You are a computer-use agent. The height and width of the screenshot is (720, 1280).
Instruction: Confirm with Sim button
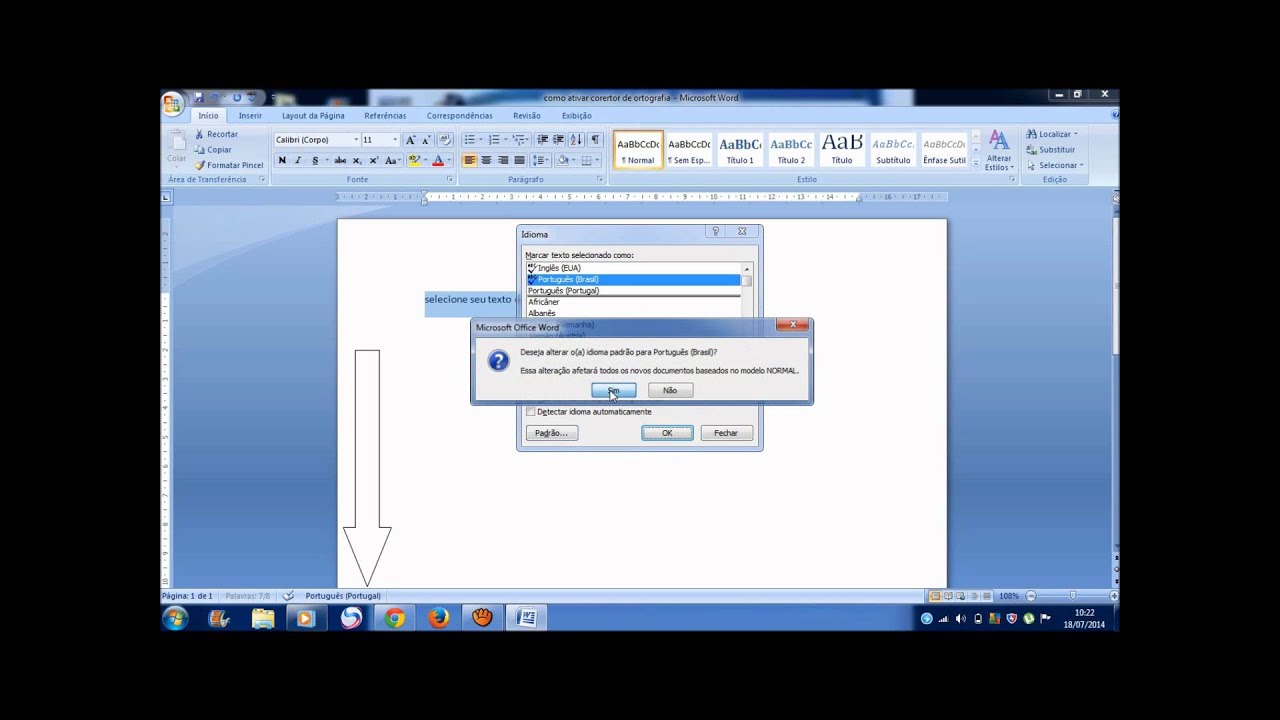click(x=613, y=390)
